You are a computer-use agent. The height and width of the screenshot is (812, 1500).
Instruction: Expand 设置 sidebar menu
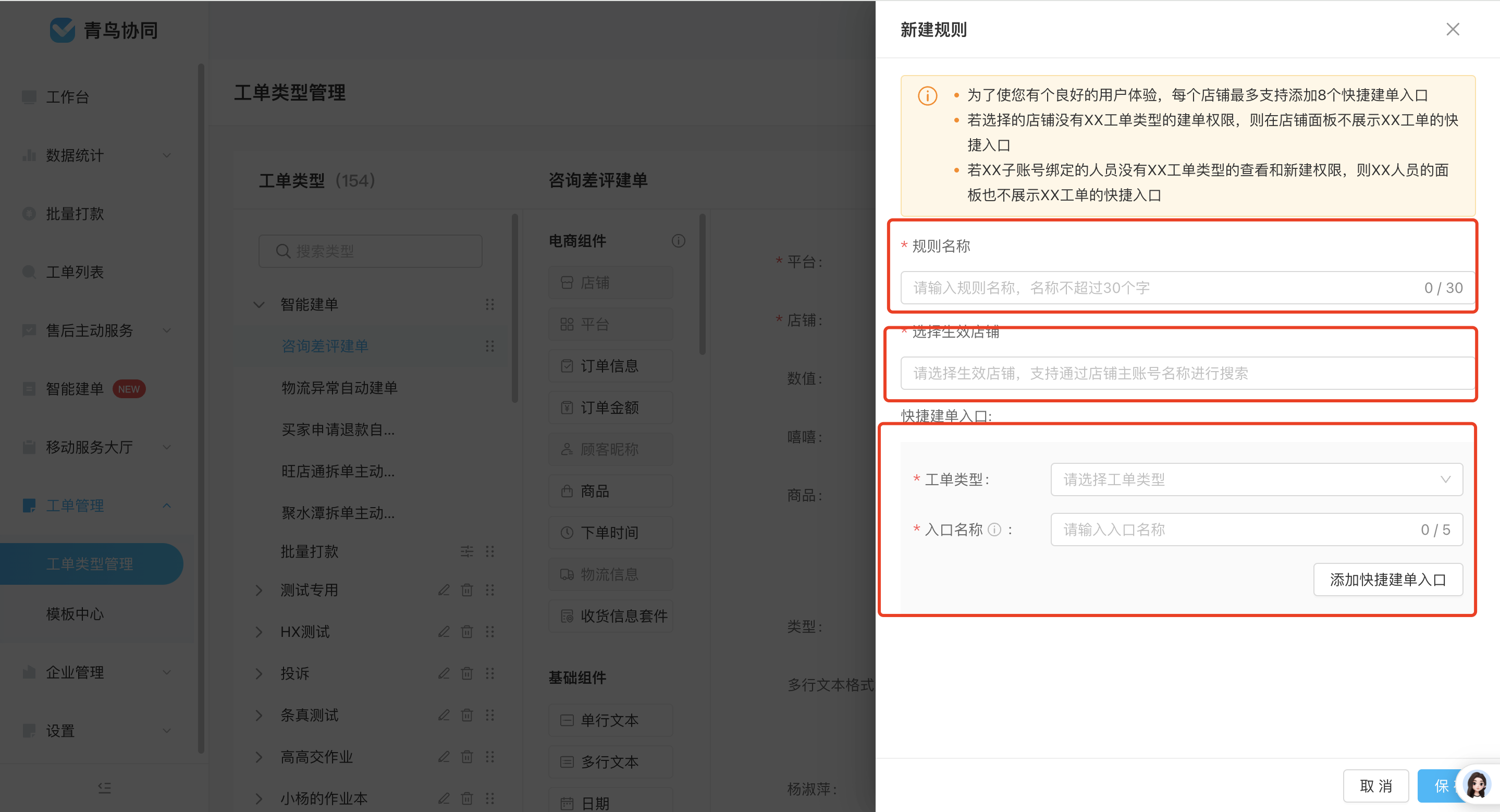(96, 731)
